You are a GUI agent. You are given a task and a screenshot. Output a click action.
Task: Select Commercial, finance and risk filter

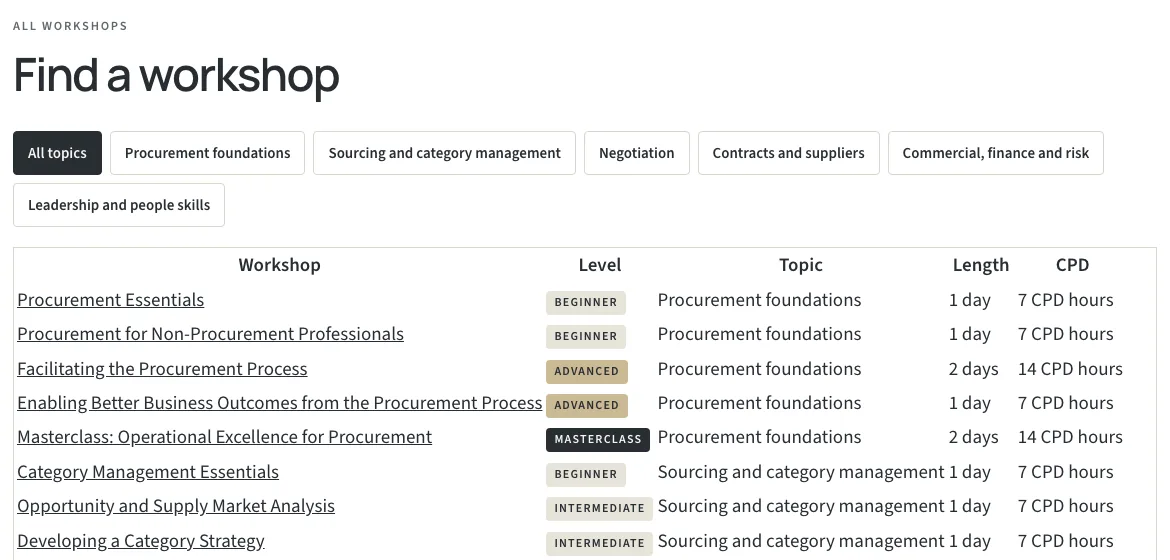click(995, 153)
